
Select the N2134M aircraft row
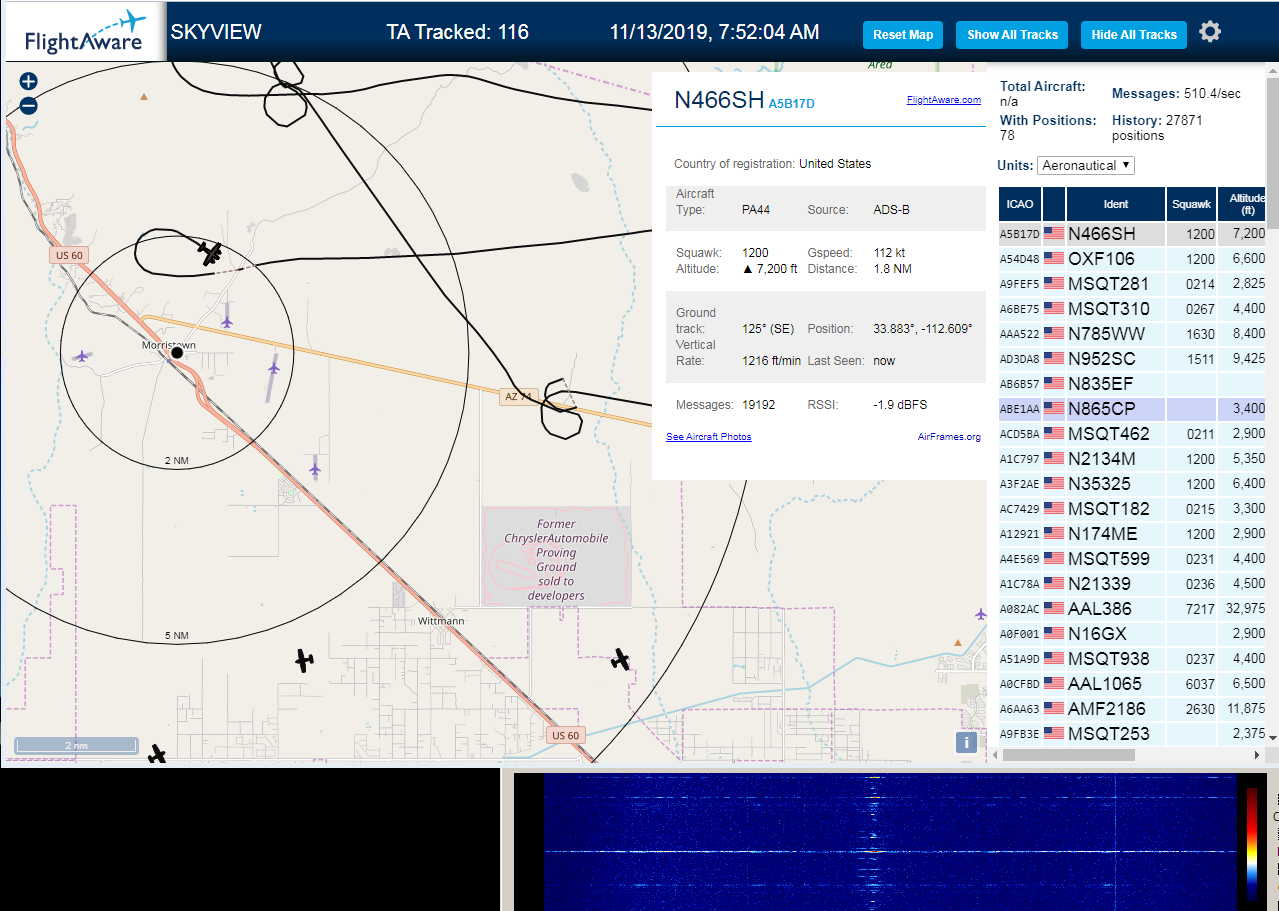tap(1132, 459)
